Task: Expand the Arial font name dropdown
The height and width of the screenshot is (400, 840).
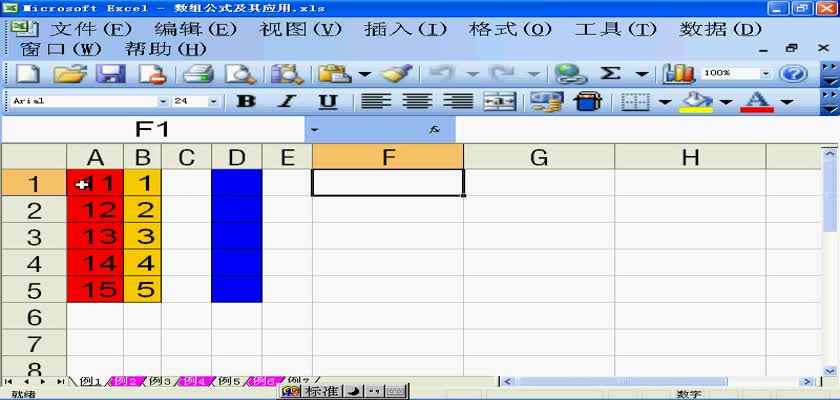Action: coord(163,101)
